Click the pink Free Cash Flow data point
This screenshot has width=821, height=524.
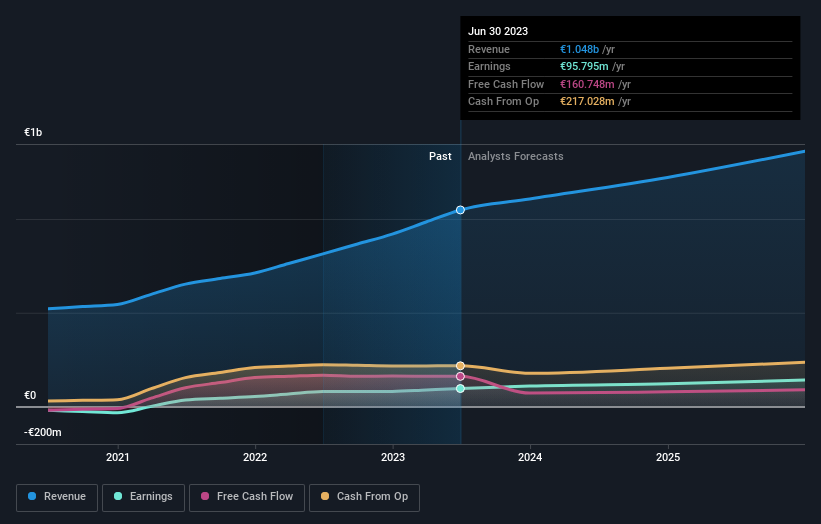tap(460, 376)
